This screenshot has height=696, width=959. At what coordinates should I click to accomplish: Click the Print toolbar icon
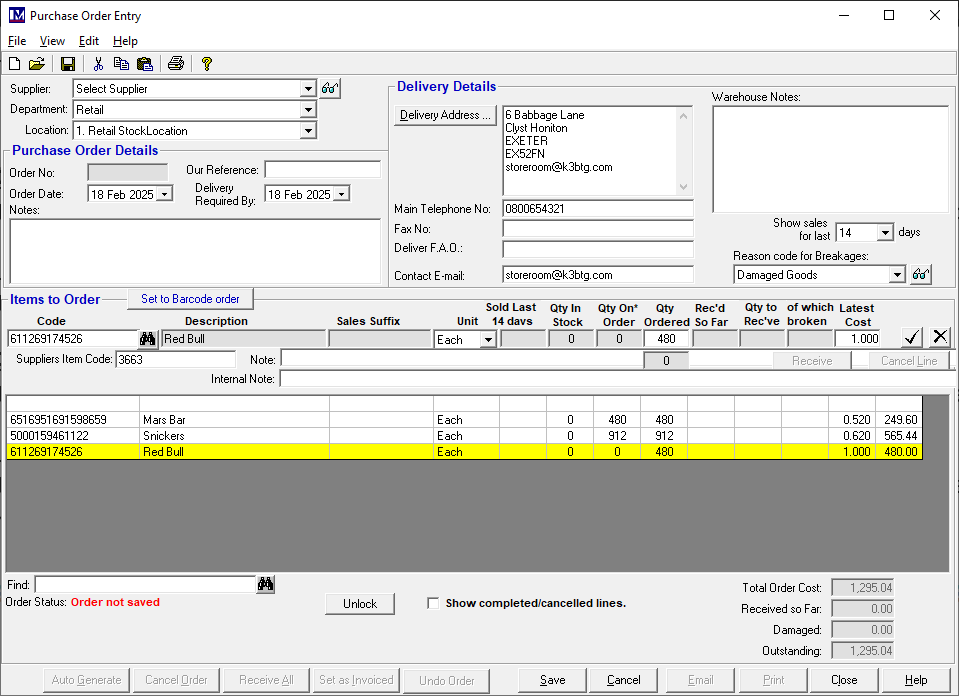point(176,64)
